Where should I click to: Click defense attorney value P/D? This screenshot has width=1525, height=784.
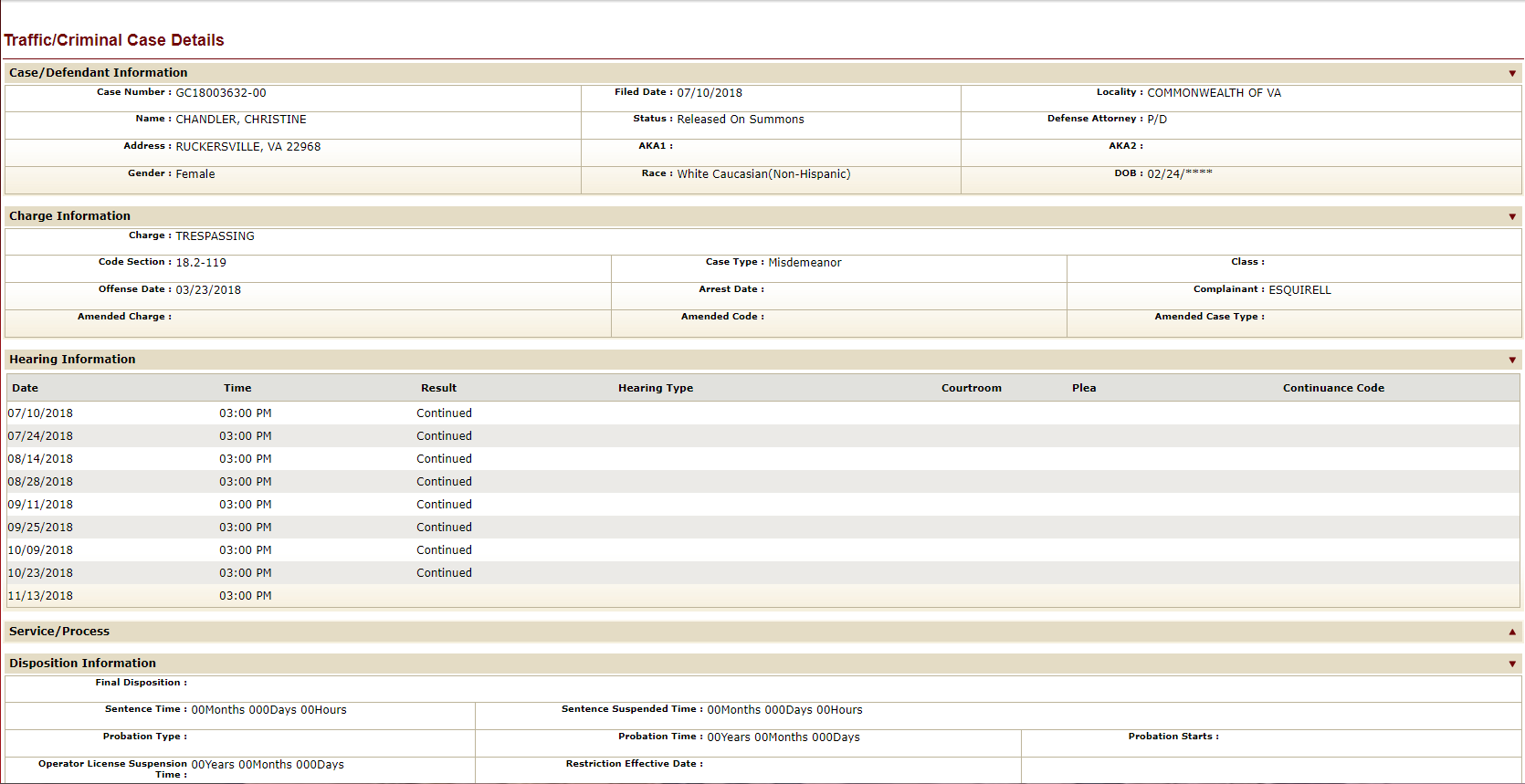1157,120
